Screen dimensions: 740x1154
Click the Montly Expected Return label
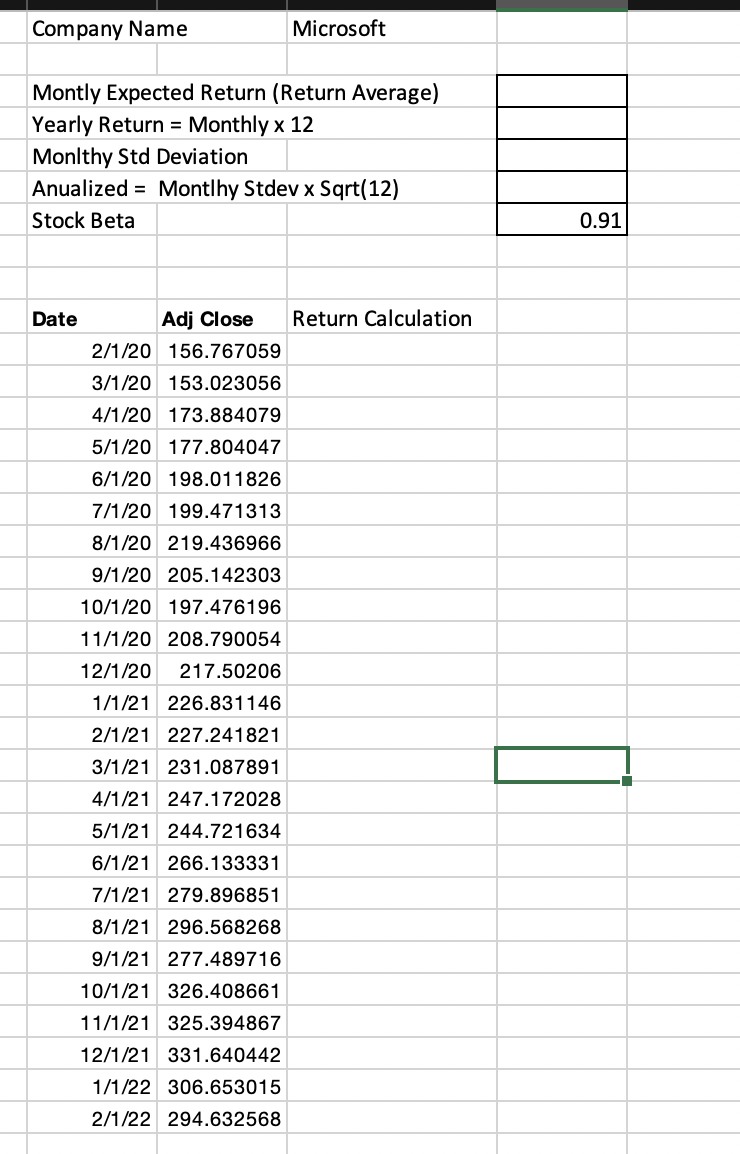[x=236, y=92]
